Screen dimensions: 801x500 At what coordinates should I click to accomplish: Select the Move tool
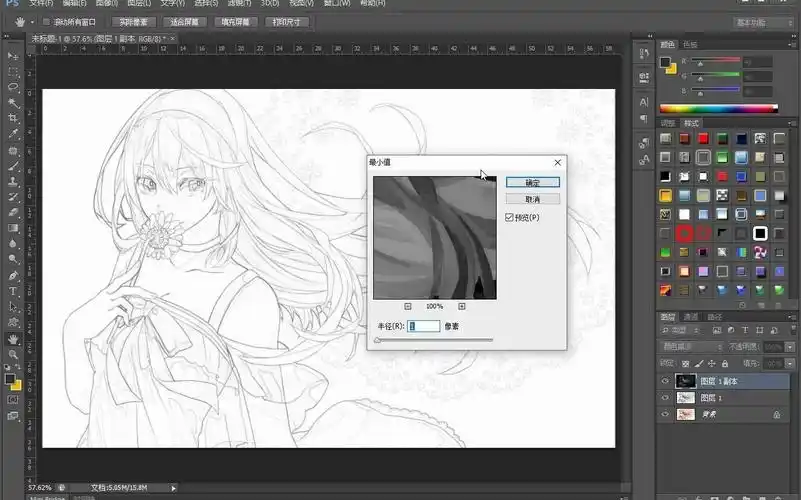tap(14, 56)
